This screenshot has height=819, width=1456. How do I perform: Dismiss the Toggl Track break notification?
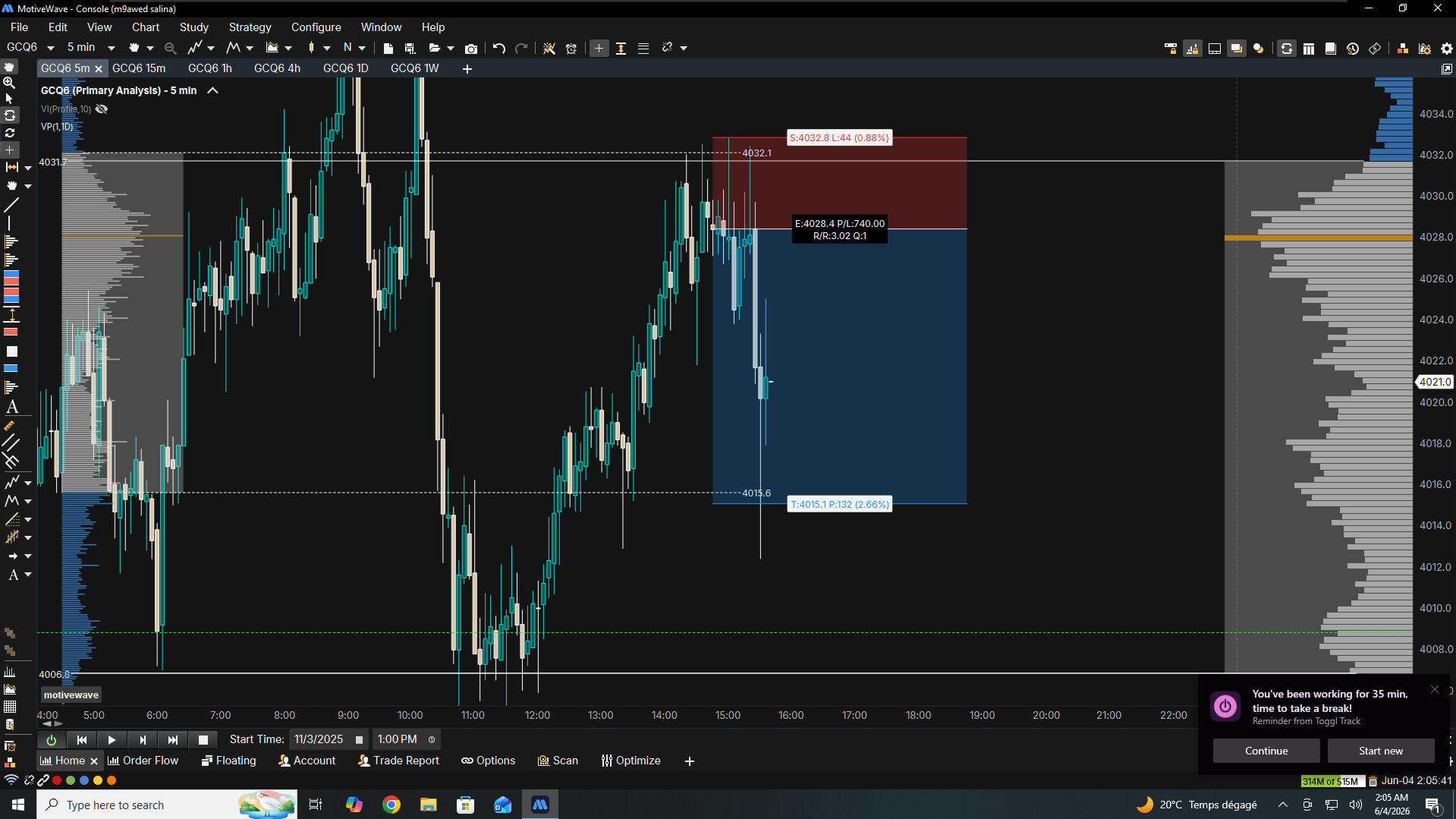tap(1435, 689)
